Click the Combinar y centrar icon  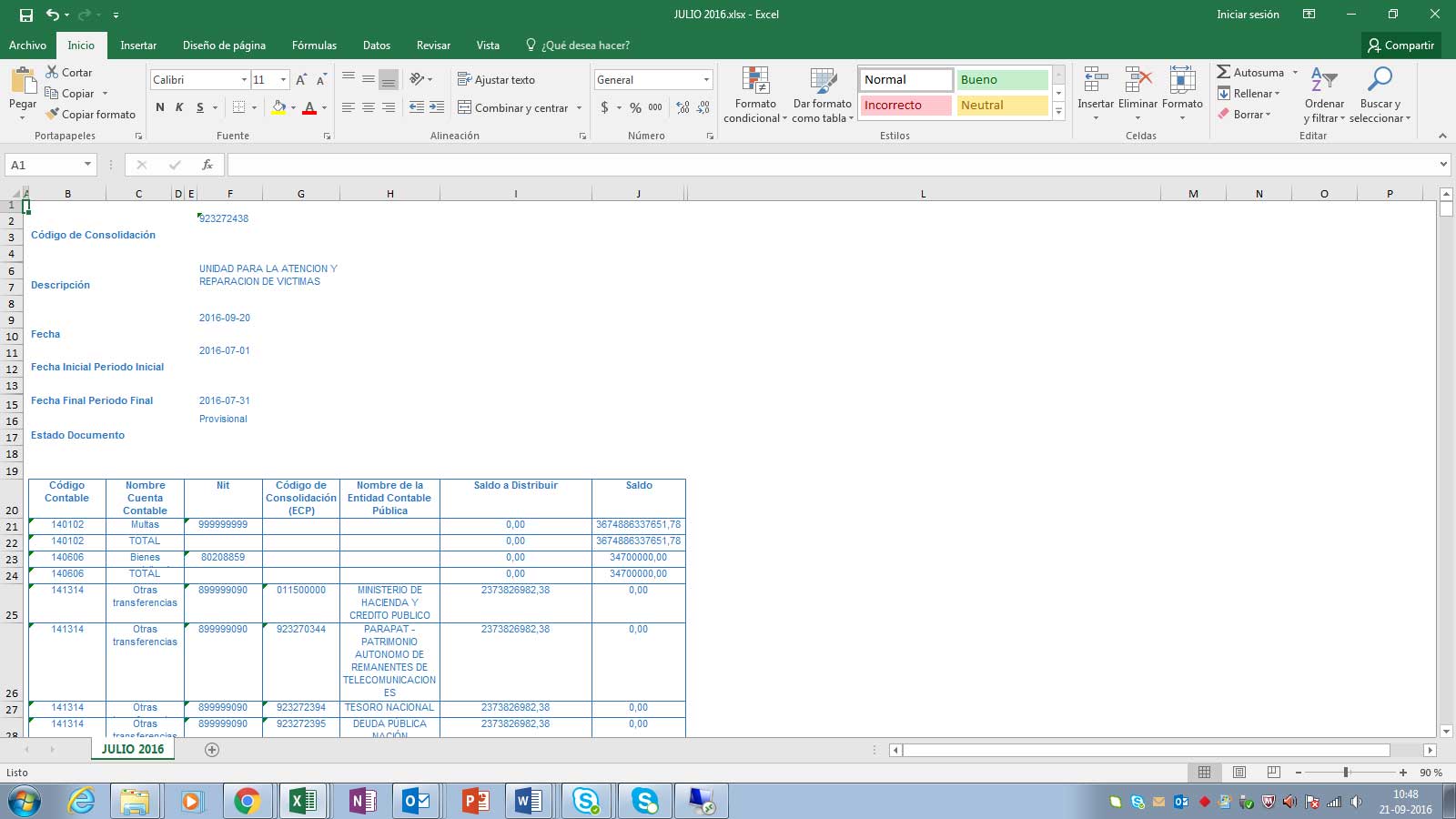464,107
